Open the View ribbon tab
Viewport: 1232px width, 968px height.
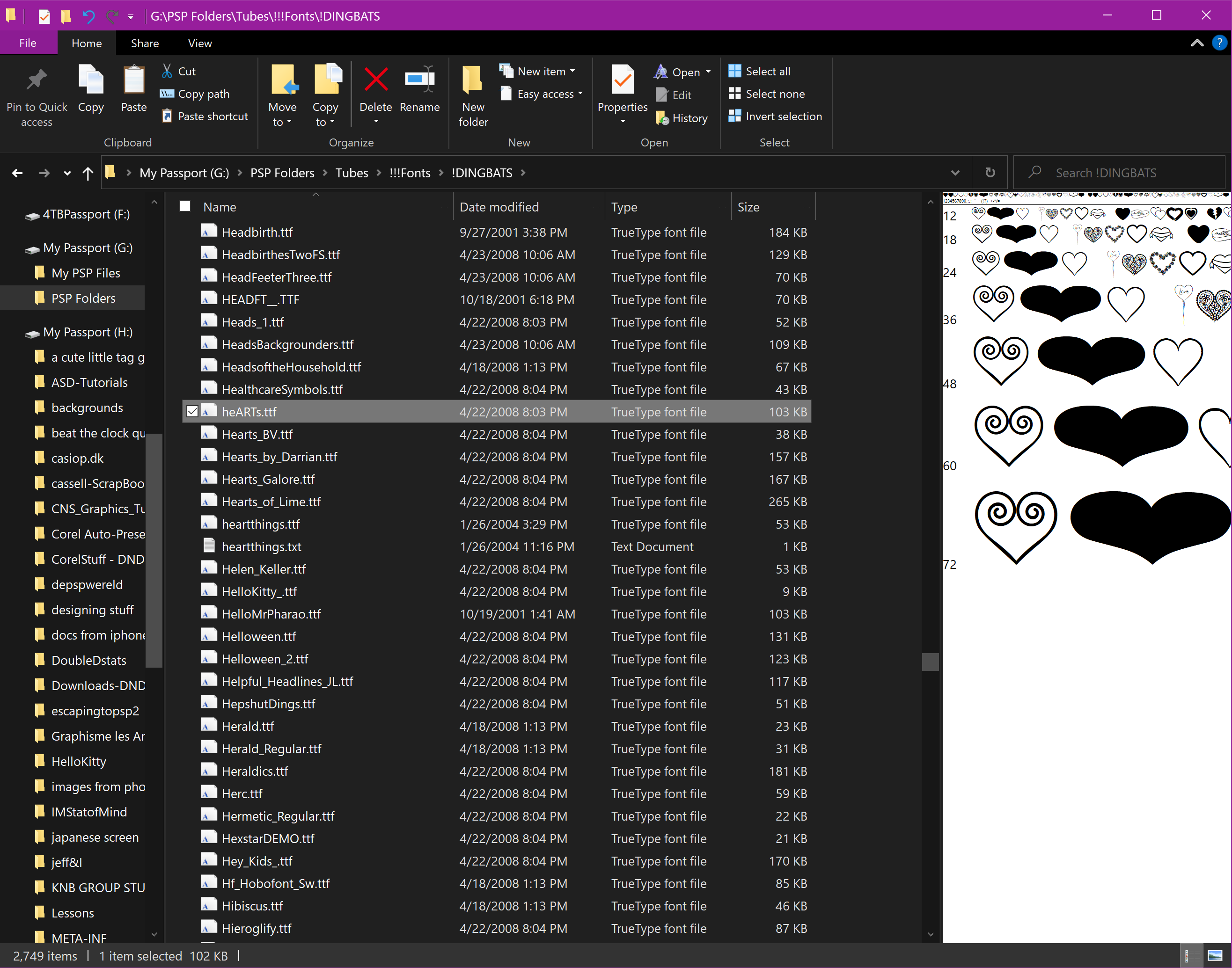pos(199,43)
